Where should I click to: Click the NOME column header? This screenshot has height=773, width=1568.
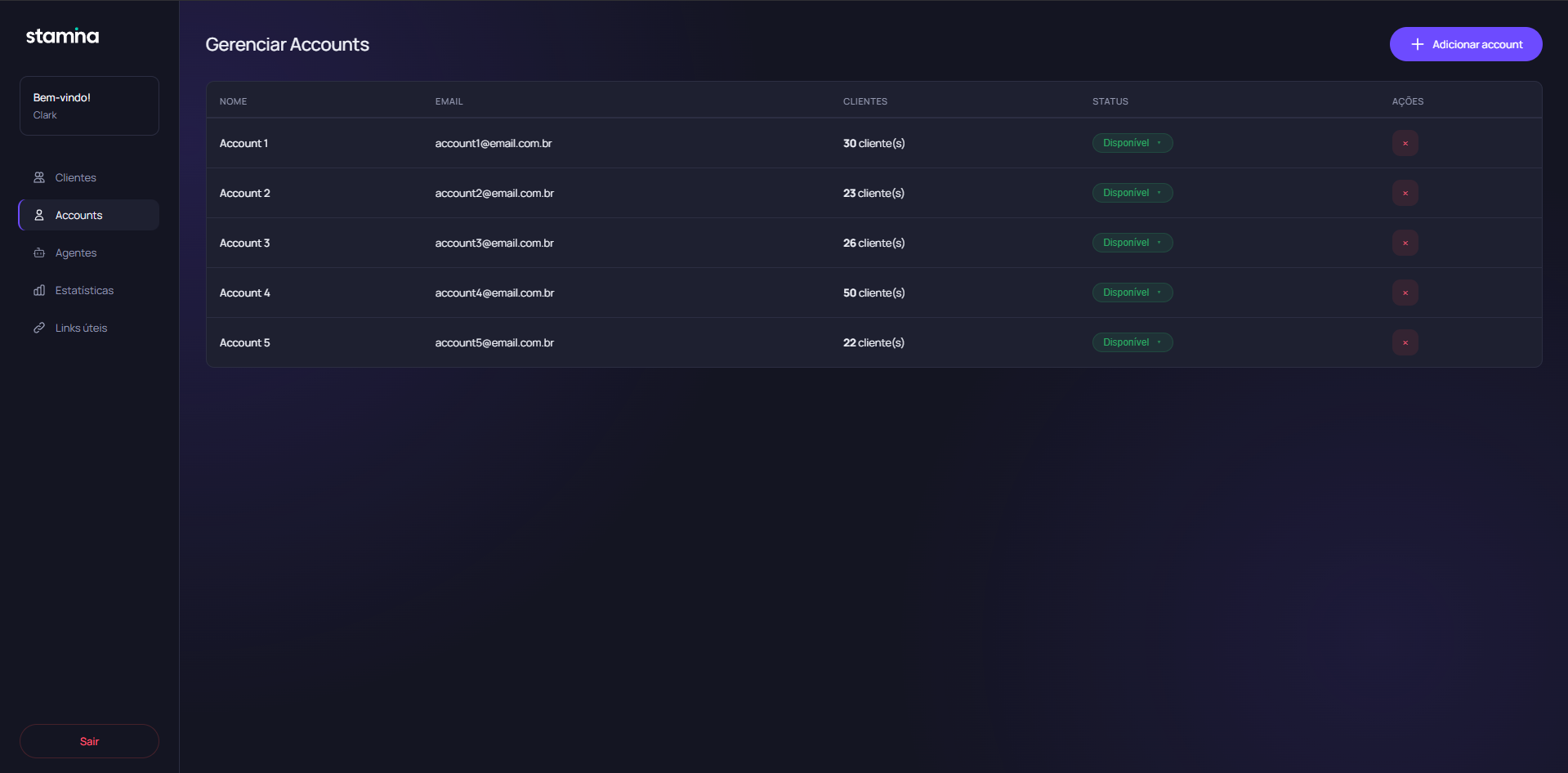[233, 101]
